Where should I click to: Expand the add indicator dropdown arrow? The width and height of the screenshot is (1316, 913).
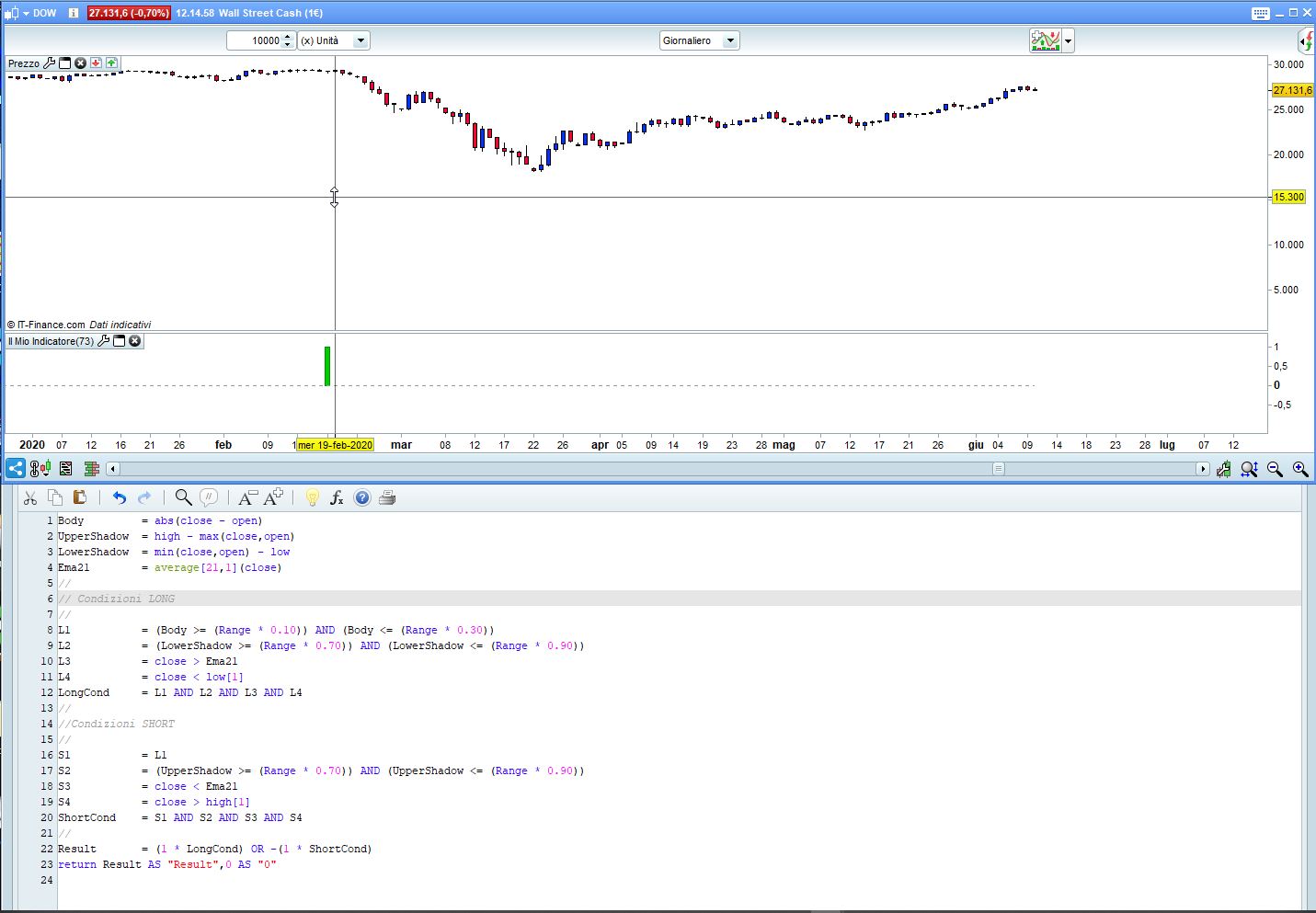coord(1068,40)
